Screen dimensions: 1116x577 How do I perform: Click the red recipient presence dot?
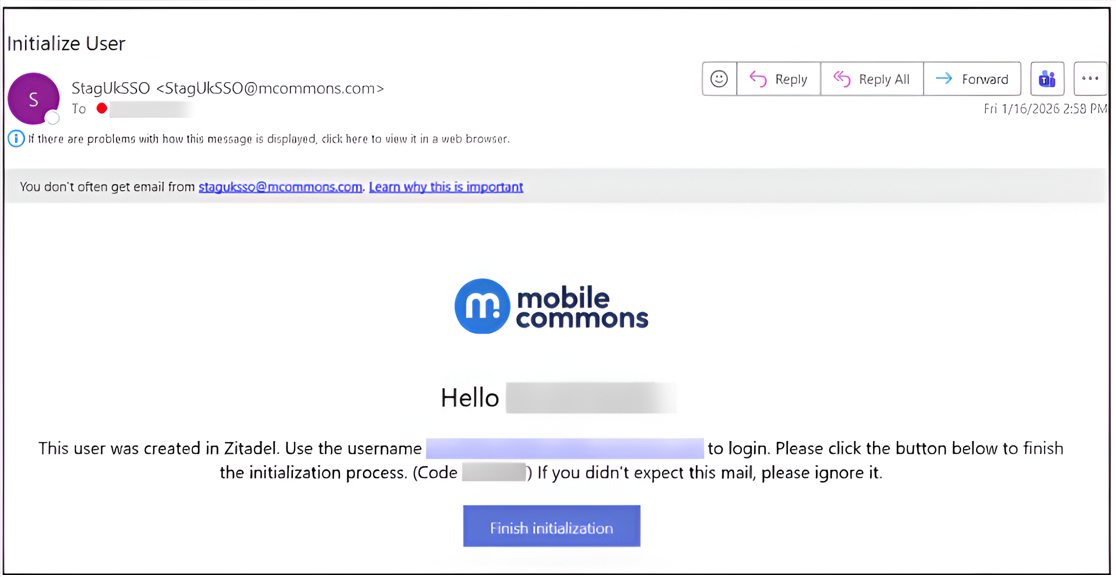(x=102, y=109)
